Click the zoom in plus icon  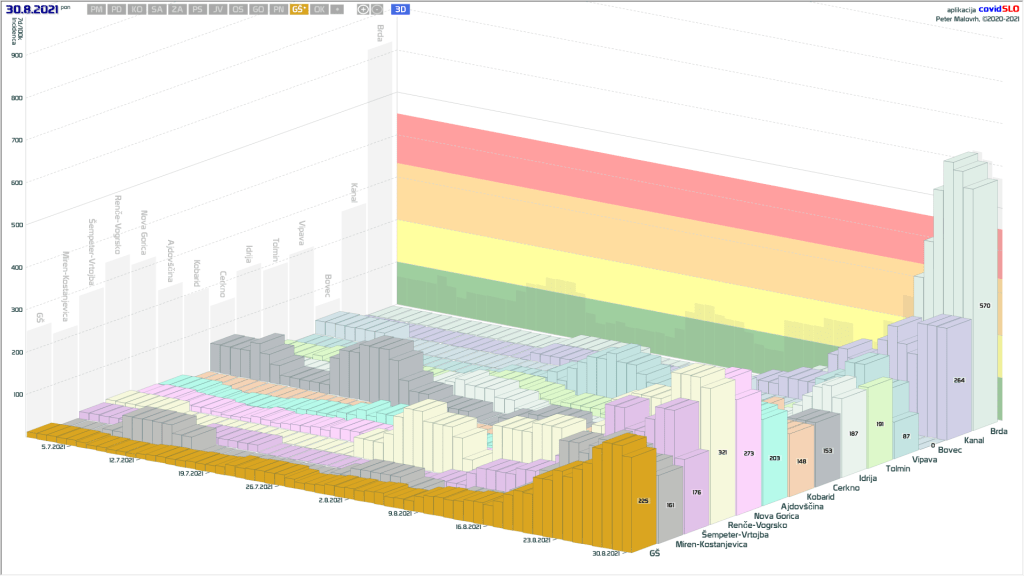point(364,9)
